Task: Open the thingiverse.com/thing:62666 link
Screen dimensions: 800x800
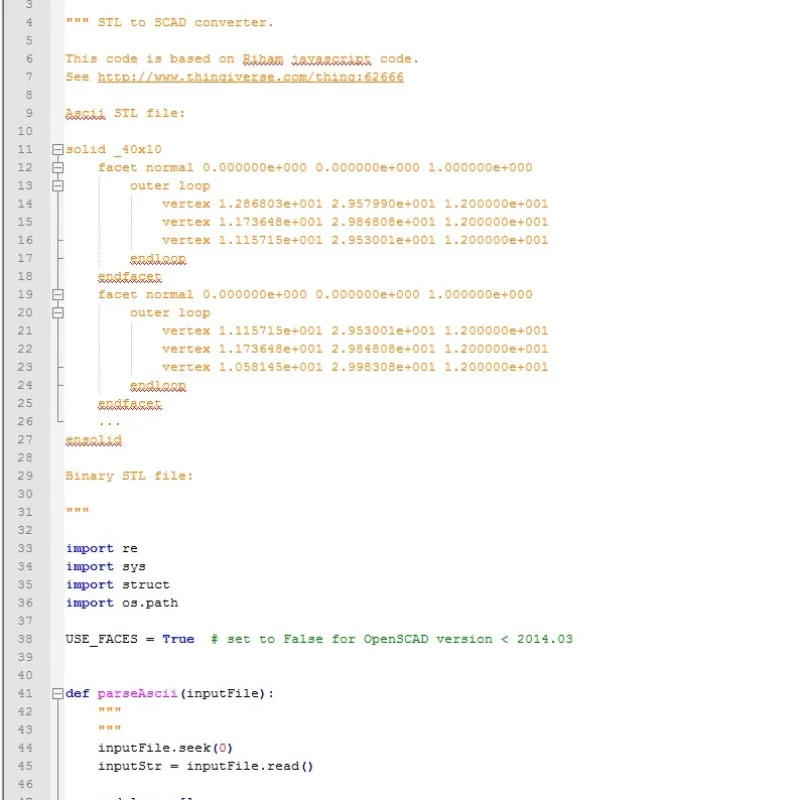Action: [x=251, y=77]
